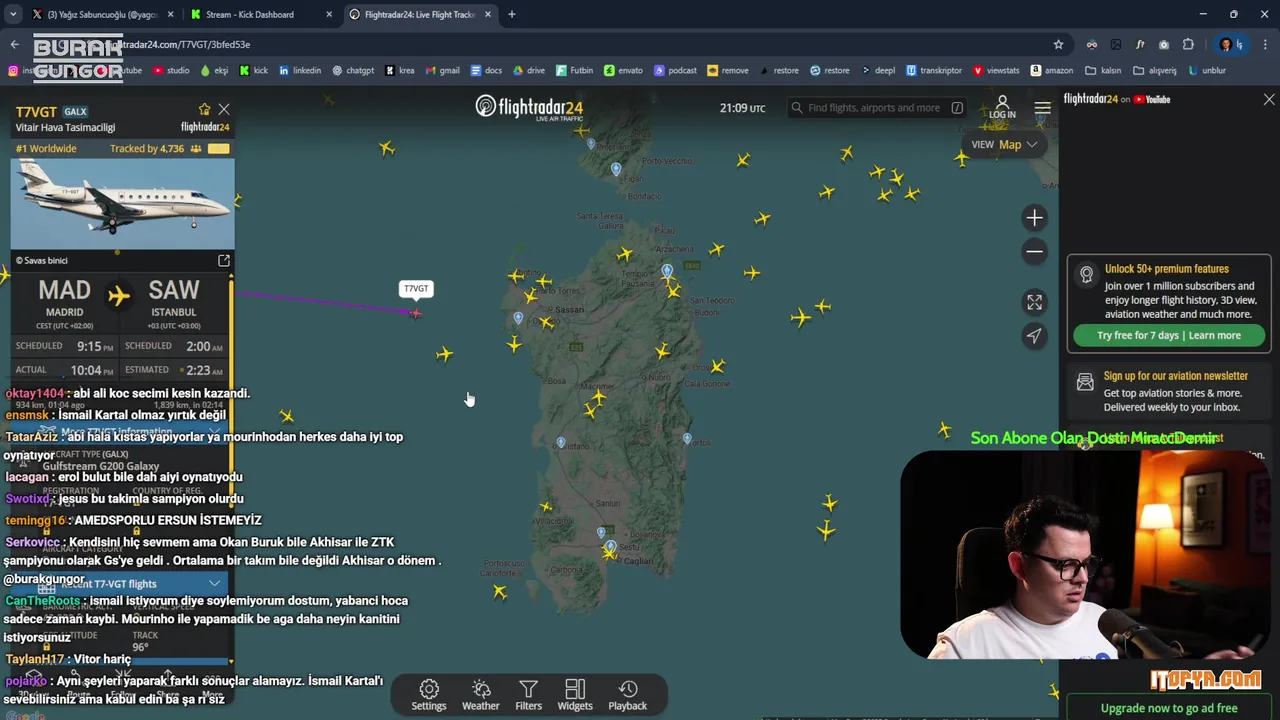Screen dimensions: 1280x720
Task: Open aircraft photo source via external-link icon
Action: coord(224,260)
